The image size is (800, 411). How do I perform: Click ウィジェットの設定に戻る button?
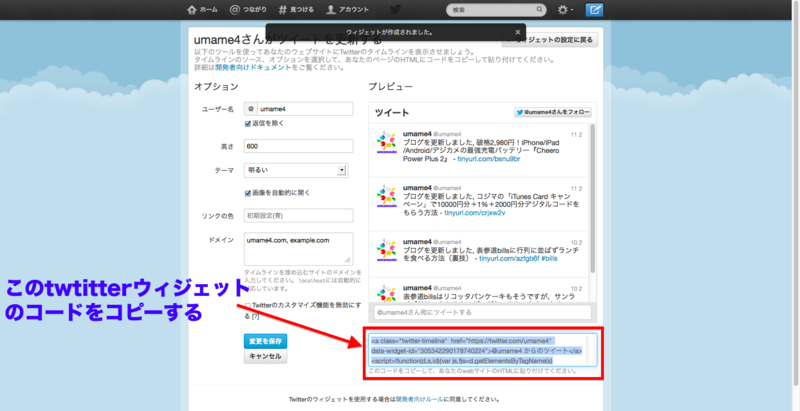[550, 40]
